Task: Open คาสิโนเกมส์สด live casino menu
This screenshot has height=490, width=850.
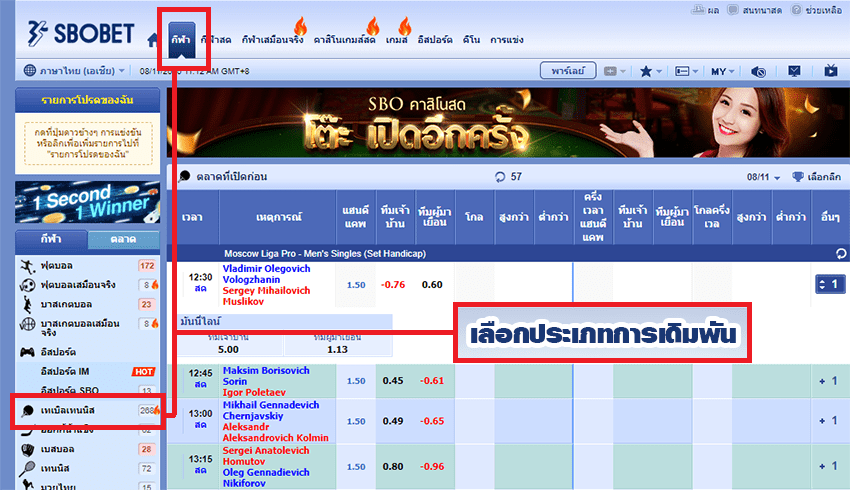Action: pyautogui.click(x=344, y=40)
